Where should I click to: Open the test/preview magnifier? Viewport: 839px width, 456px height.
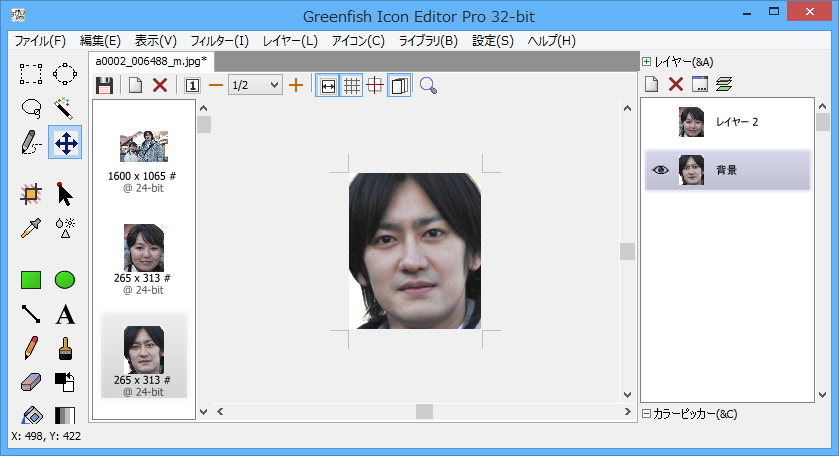428,86
